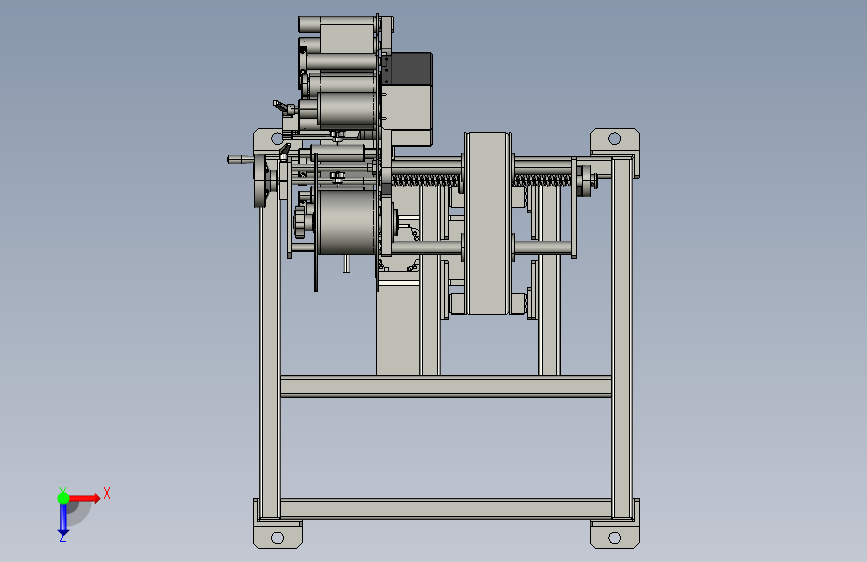Select the right vertical frame leg
867x562 pixels.
[621, 337]
